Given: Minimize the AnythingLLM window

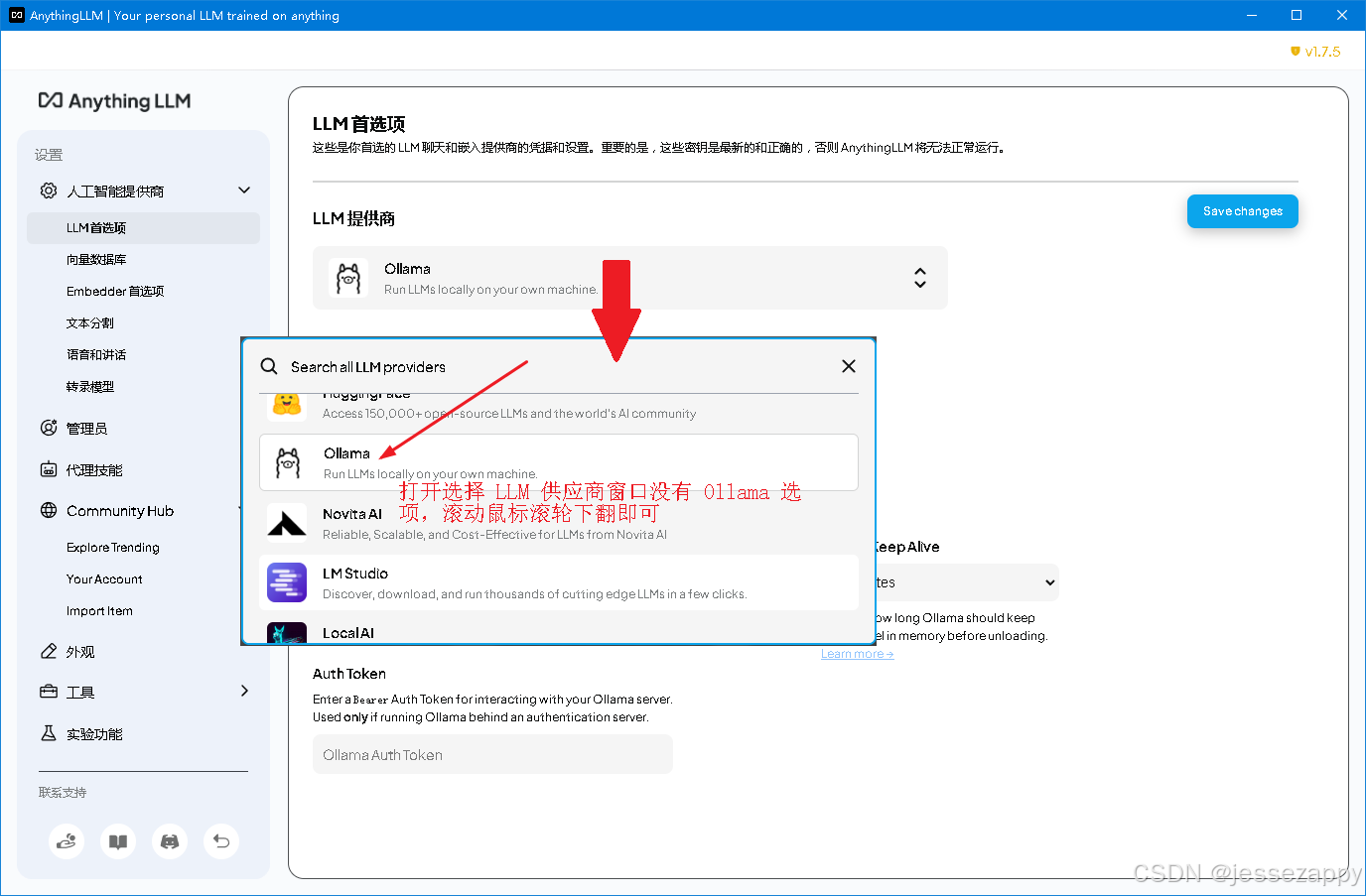Looking at the screenshot, I should (x=1251, y=15).
